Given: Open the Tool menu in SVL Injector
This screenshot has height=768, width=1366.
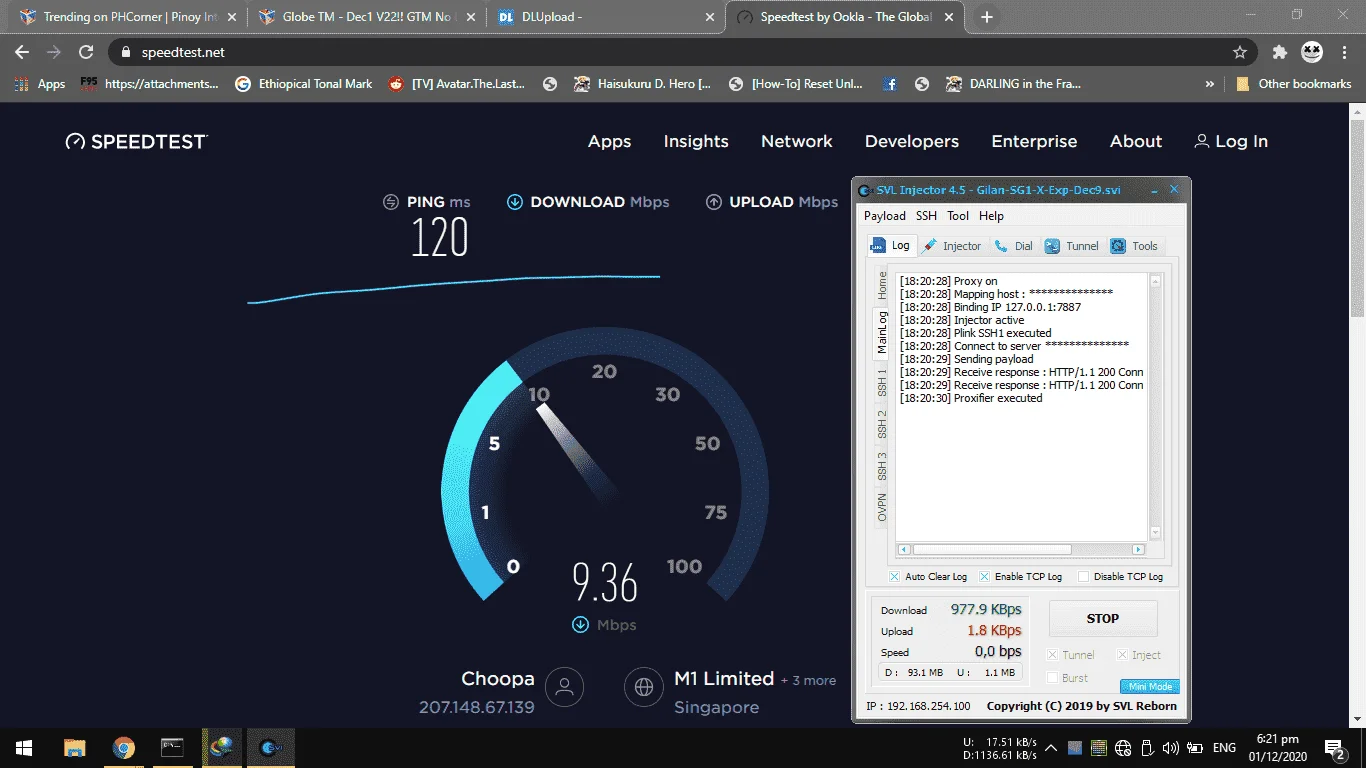Looking at the screenshot, I should pos(958,216).
